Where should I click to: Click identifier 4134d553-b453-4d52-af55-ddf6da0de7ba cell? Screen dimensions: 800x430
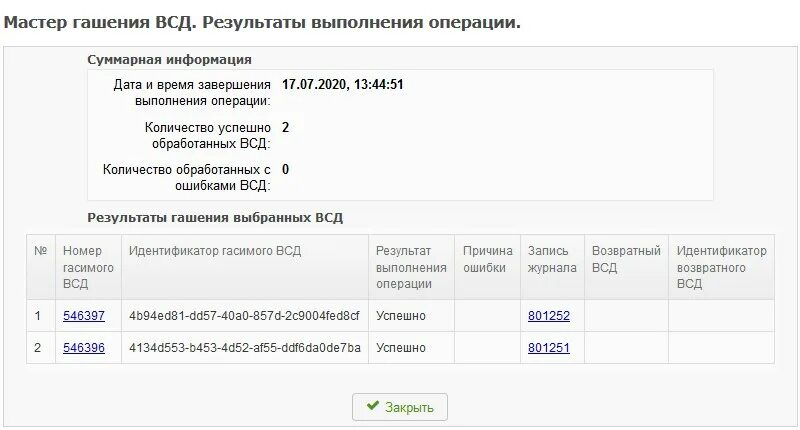(244, 348)
